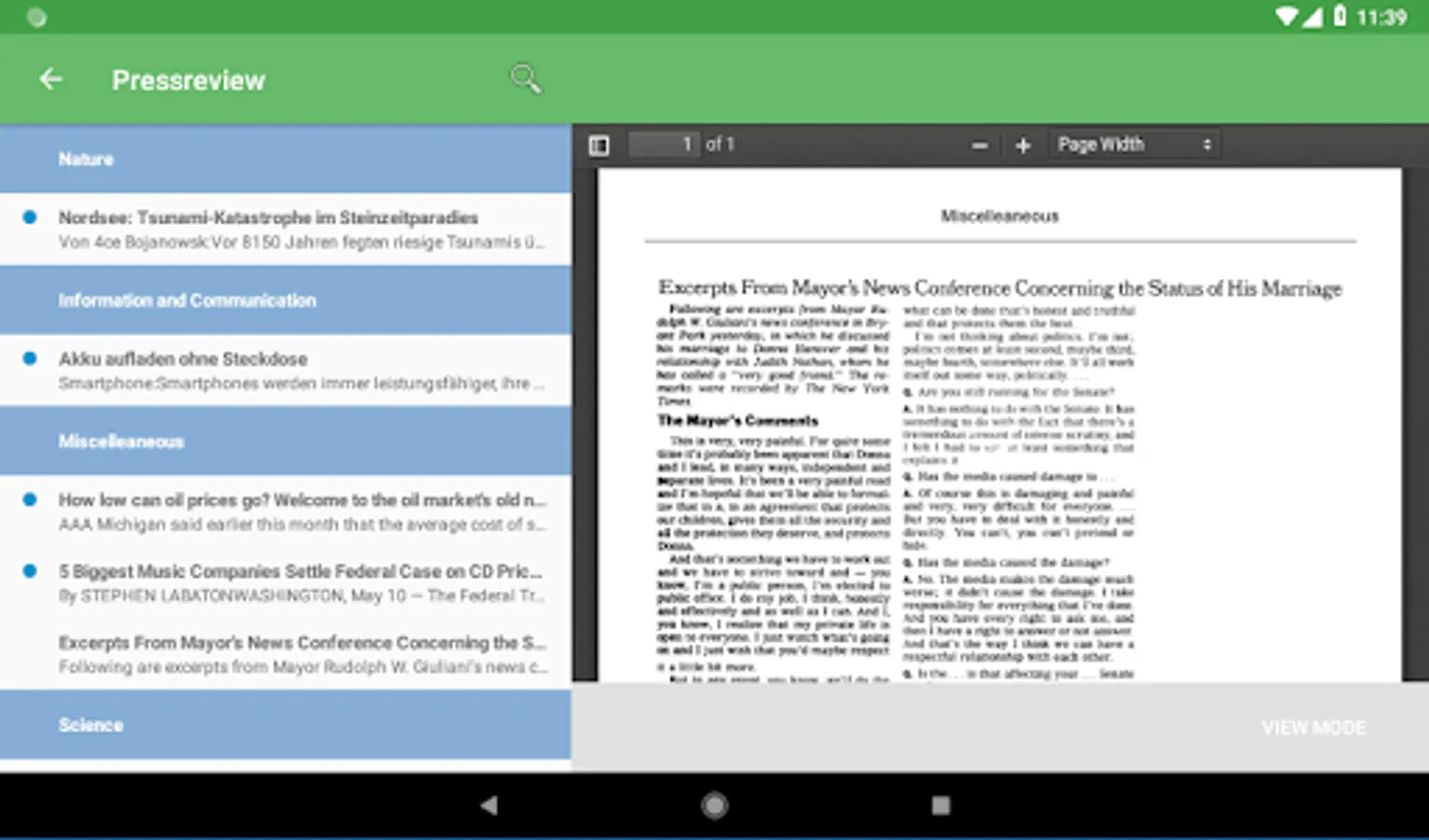The height and width of the screenshot is (840, 1429).
Task: Click the 'of 1' page count label
Action: tap(720, 145)
